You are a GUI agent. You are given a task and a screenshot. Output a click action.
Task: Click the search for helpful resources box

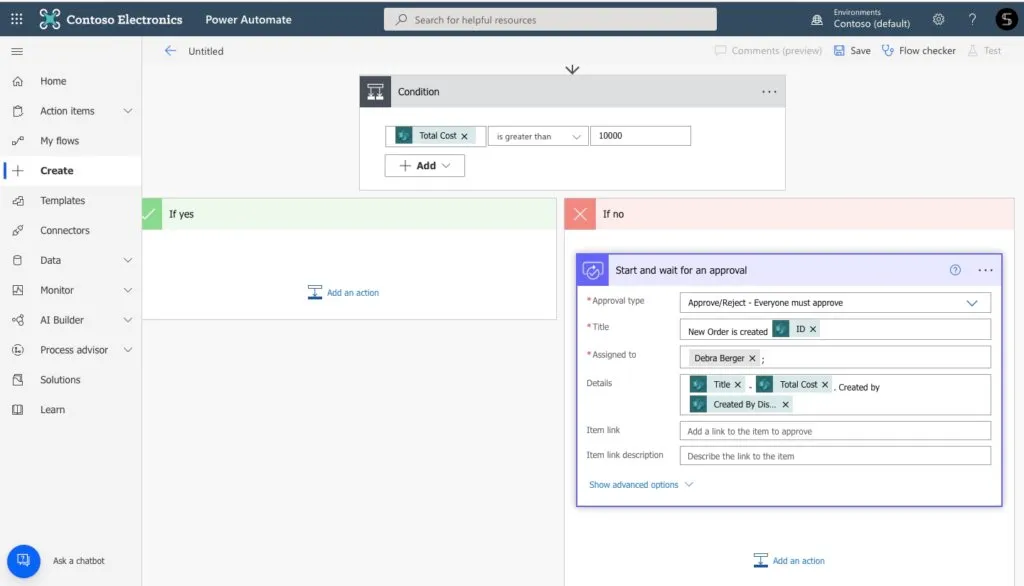(x=550, y=20)
